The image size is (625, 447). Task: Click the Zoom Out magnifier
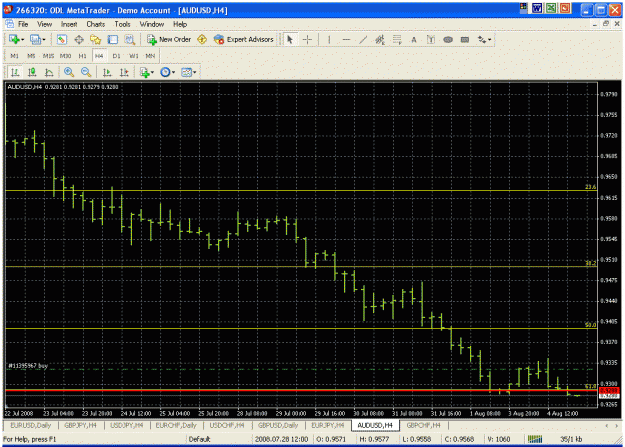tap(86, 72)
